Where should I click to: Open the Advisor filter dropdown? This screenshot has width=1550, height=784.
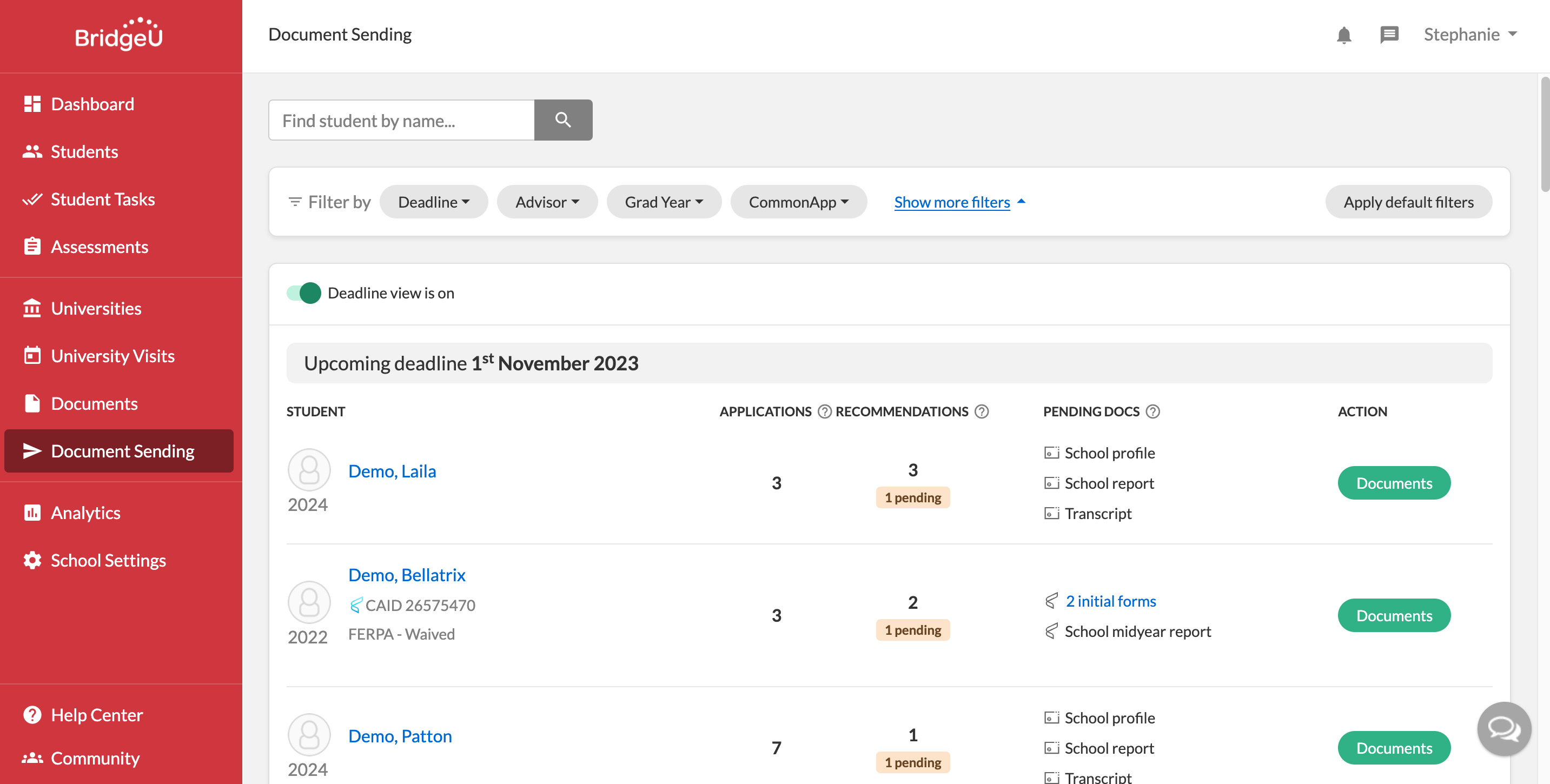[x=547, y=202]
